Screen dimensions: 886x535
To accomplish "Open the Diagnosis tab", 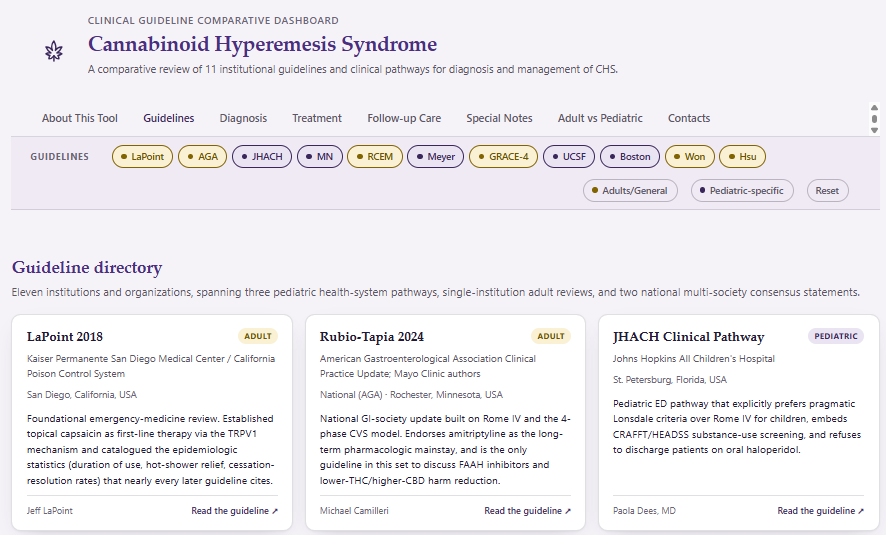I will point(243,118).
